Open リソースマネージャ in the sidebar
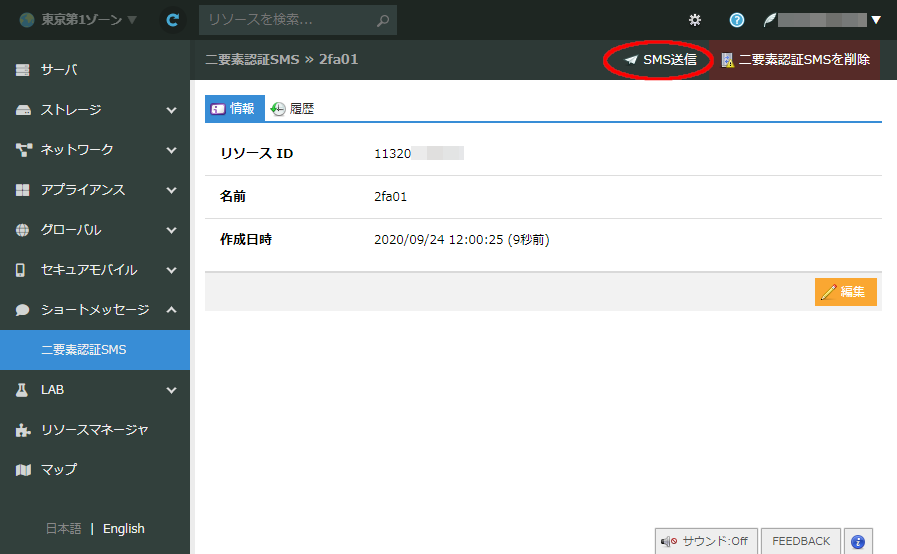The image size is (897, 554). click(x=94, y=430)
